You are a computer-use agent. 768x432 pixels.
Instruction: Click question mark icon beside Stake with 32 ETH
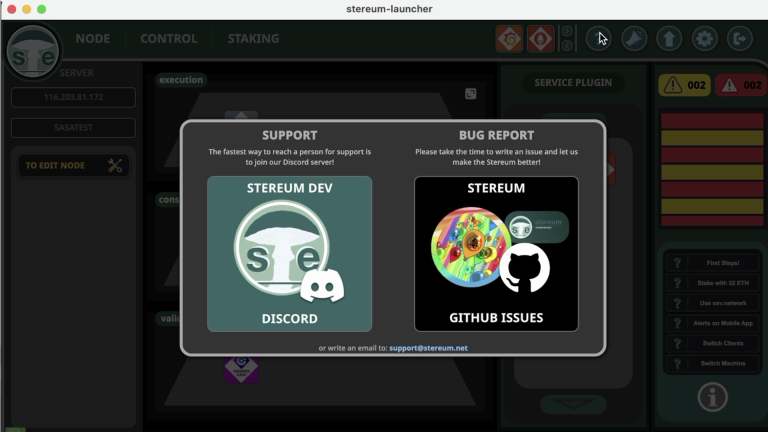click(677, 283)
